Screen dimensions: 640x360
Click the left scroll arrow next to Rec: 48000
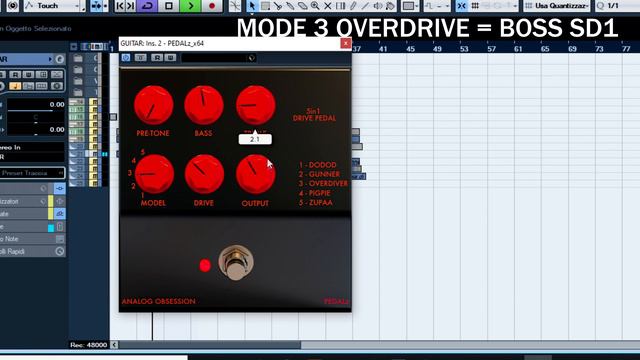point(114,345)
